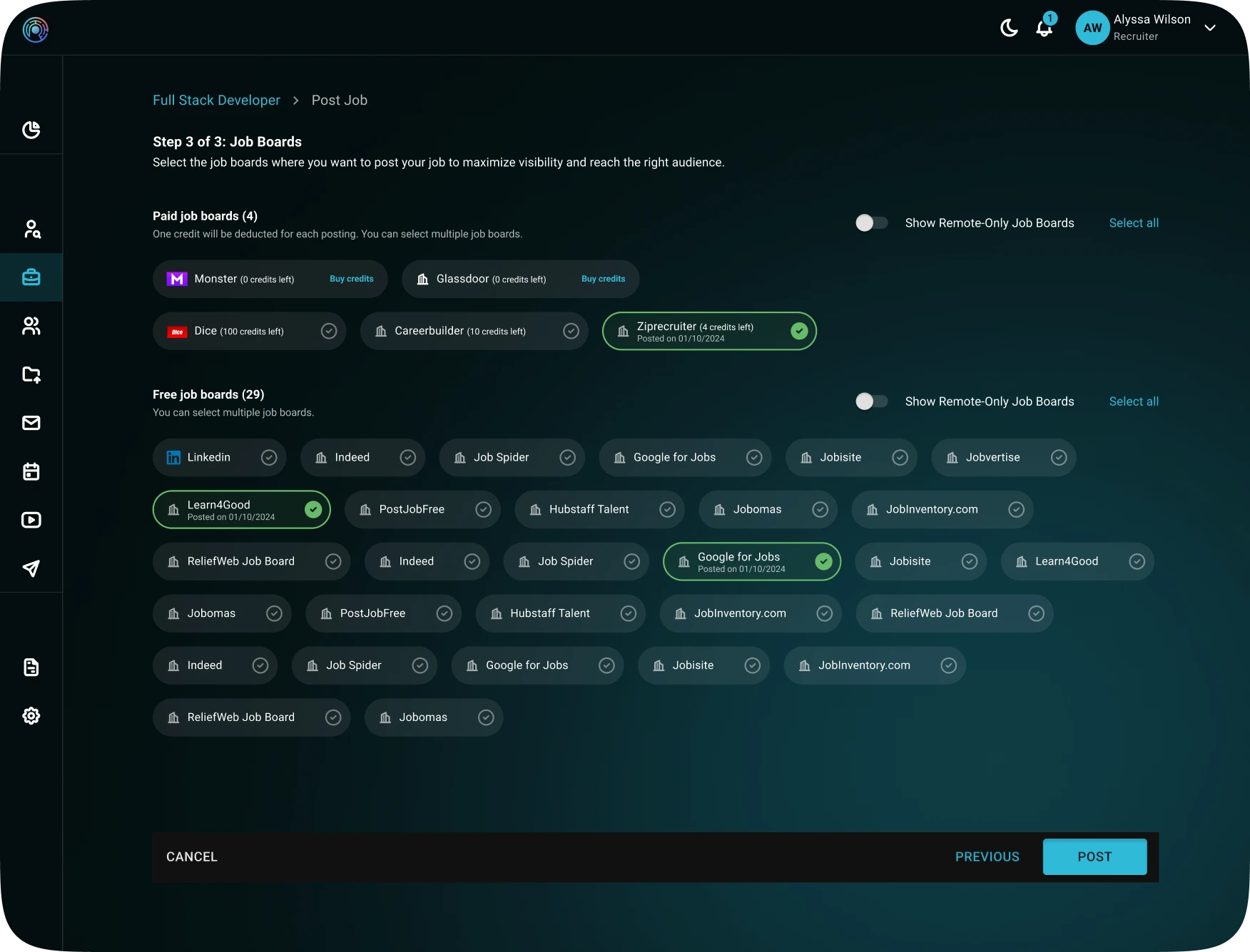Buy credits for Monster job board
Image resolution: width=1250 pixels, height=952 pixels.
[x=351, y=279]
